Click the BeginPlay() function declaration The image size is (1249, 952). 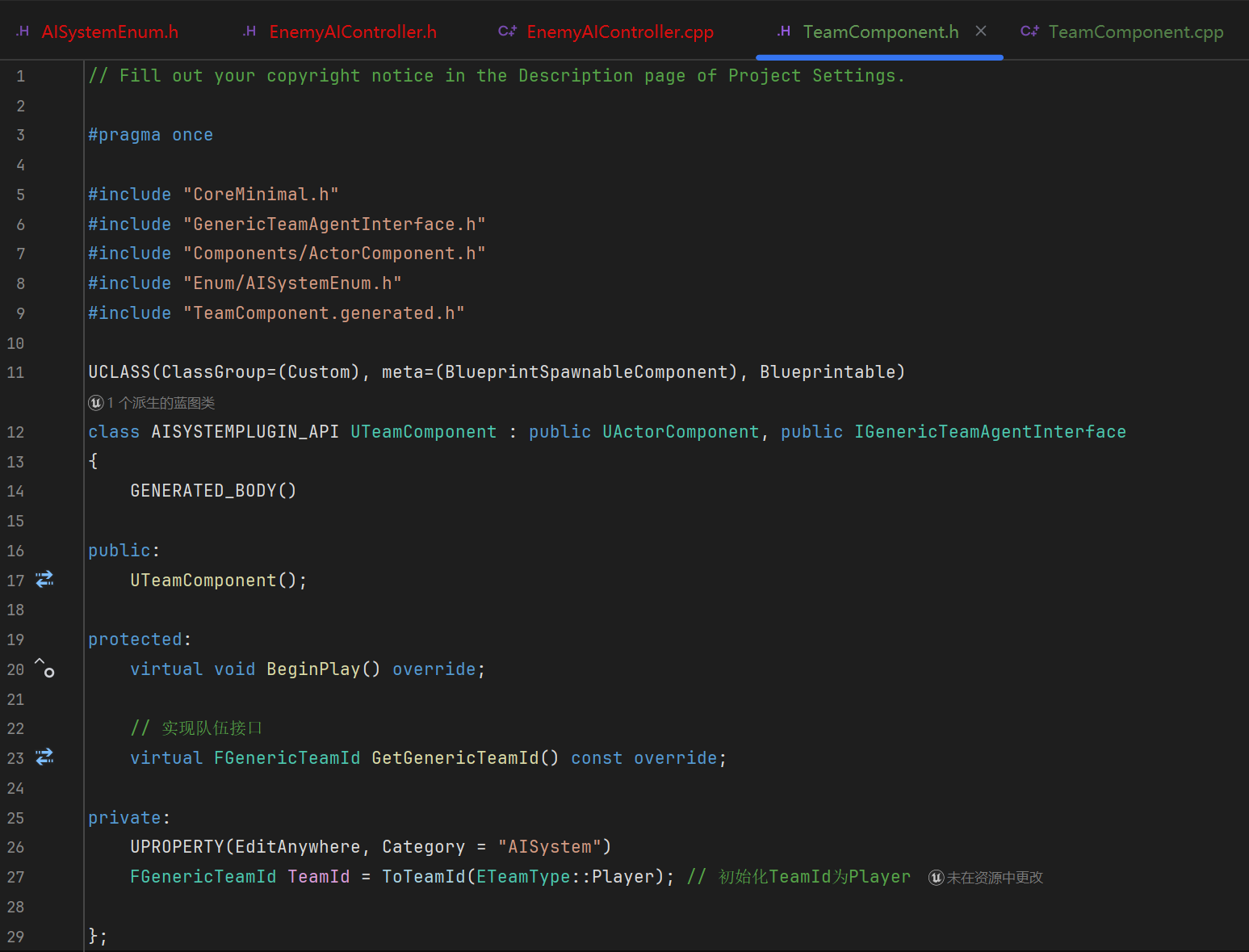tap(323, 669)
